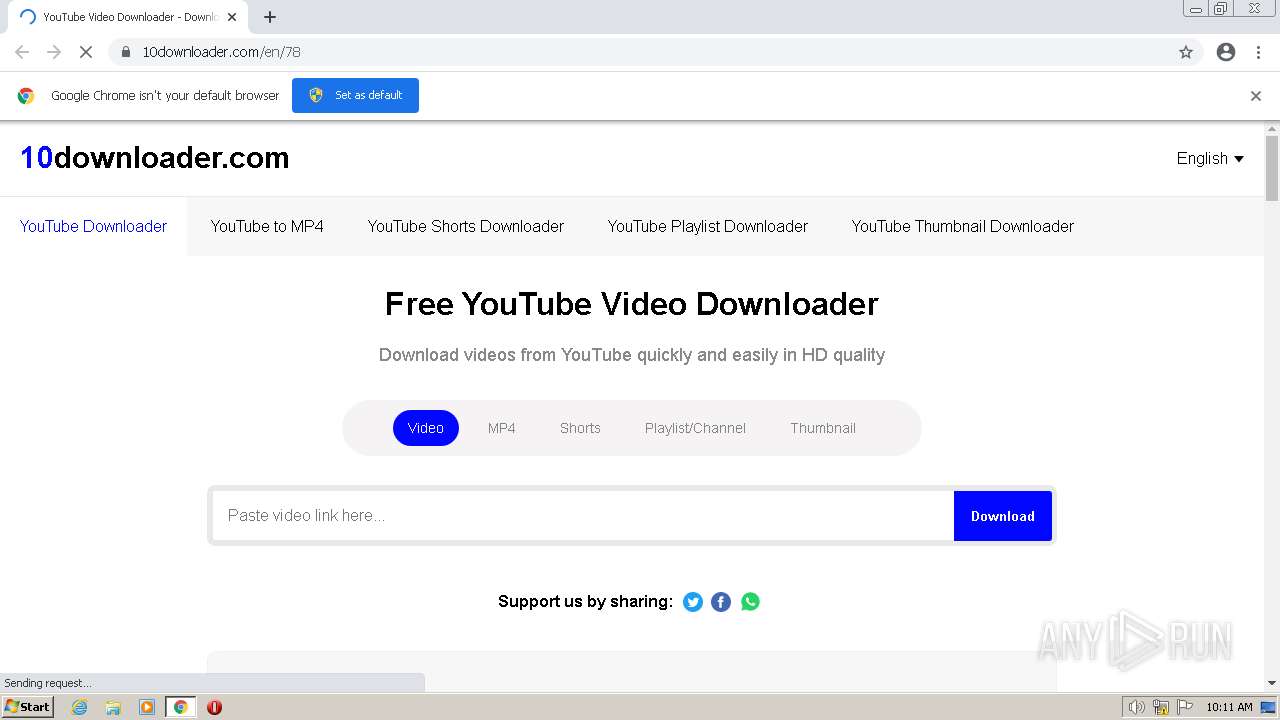Show desktop via far-right taskbar icon
The height and width of the screenshot is (720, 1280).
(x=1269, y=707)
